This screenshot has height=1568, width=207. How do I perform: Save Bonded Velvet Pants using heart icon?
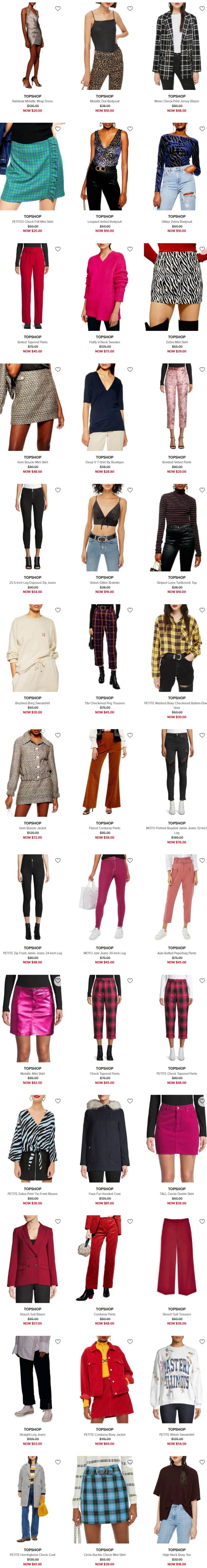pyautogui.click(x=202, y=370)
